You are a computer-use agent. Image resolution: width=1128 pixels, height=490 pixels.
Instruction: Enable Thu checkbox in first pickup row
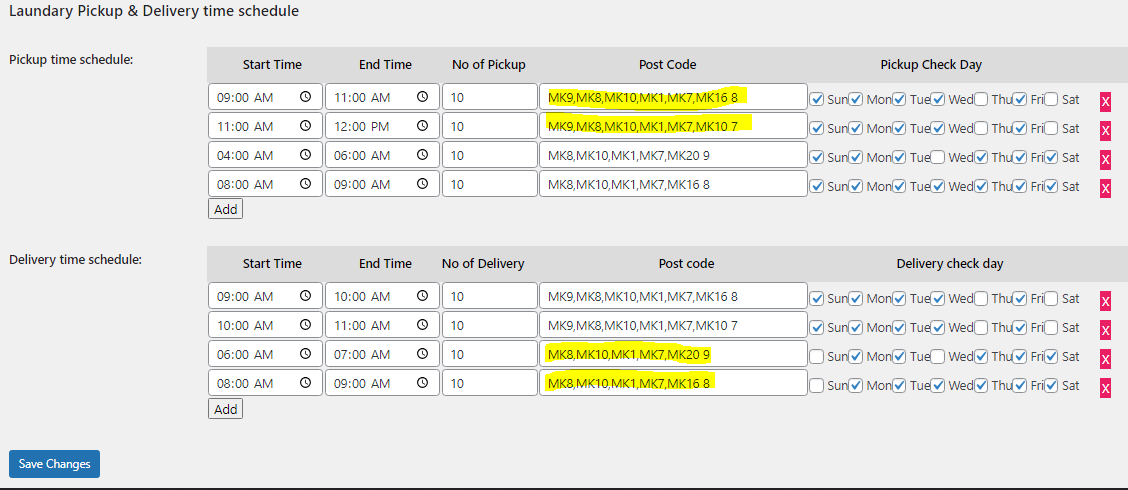pos(981,99)
